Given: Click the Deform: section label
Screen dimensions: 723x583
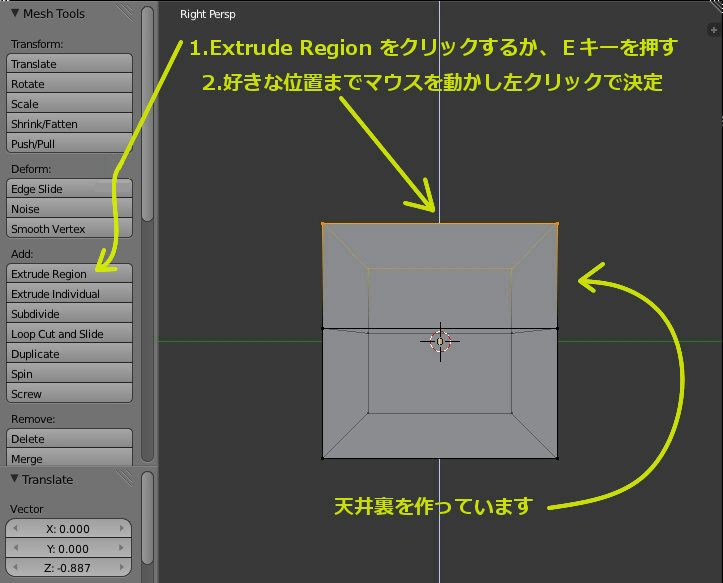Looking at the screenshot, I should 31,169.
